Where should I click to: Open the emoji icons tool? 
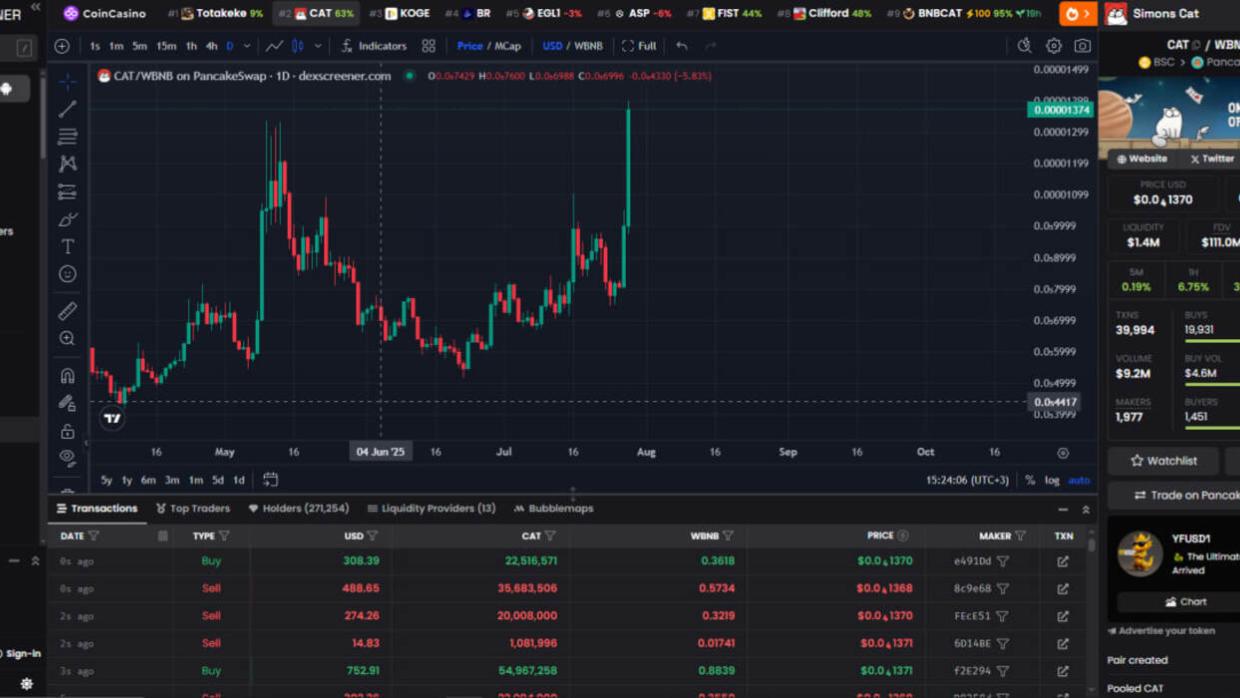(x=67, y=274)
